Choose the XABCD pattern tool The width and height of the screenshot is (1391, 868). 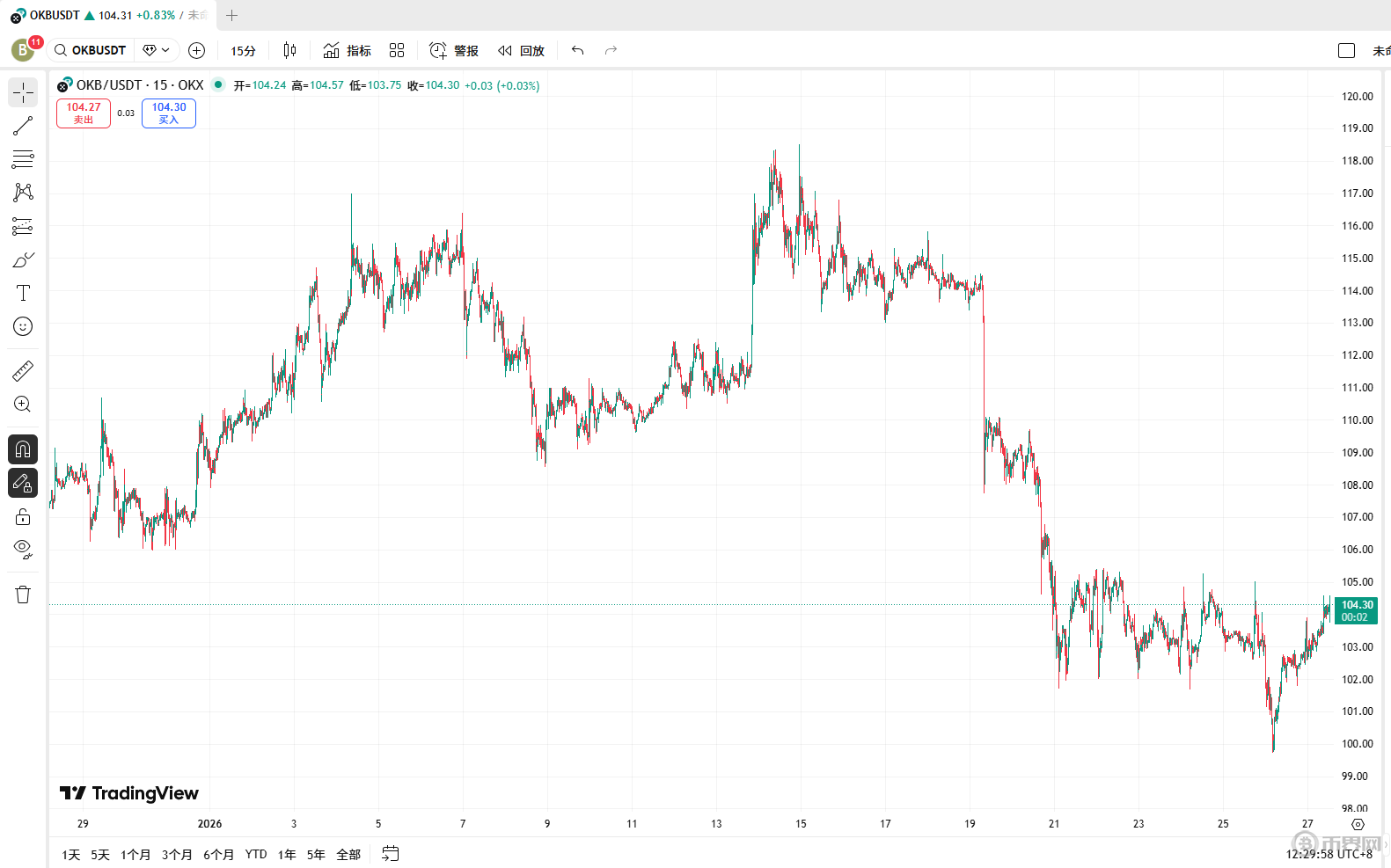click(x=23, y=193)
